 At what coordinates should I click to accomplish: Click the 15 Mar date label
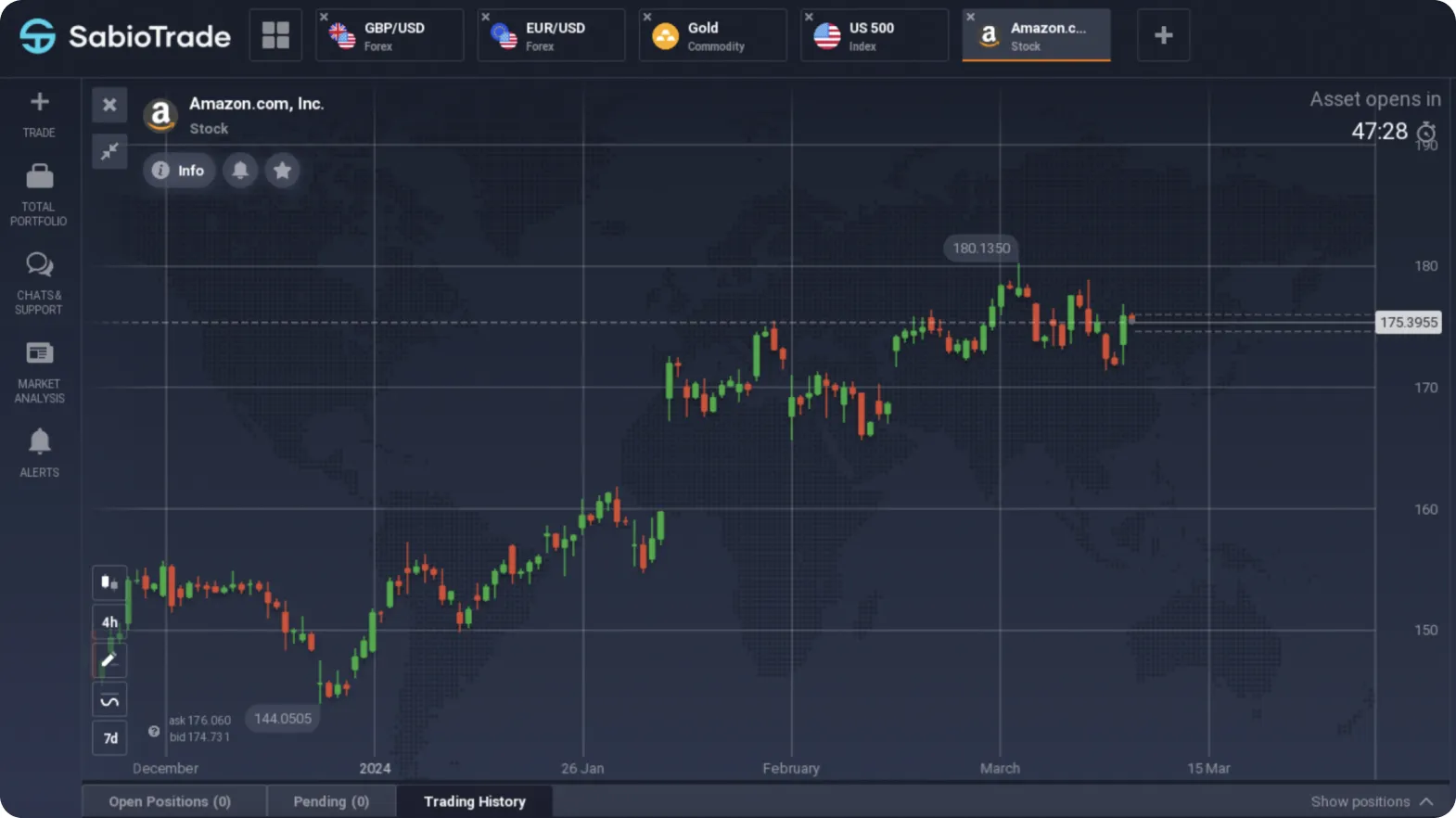pyautogui.click(x=1208, y=769)
